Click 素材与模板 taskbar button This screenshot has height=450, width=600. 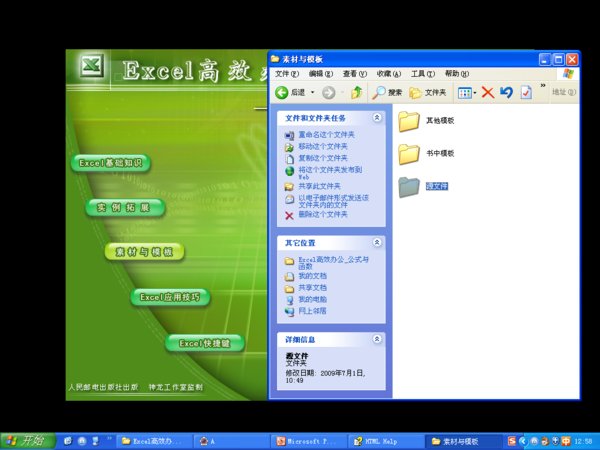465,441
